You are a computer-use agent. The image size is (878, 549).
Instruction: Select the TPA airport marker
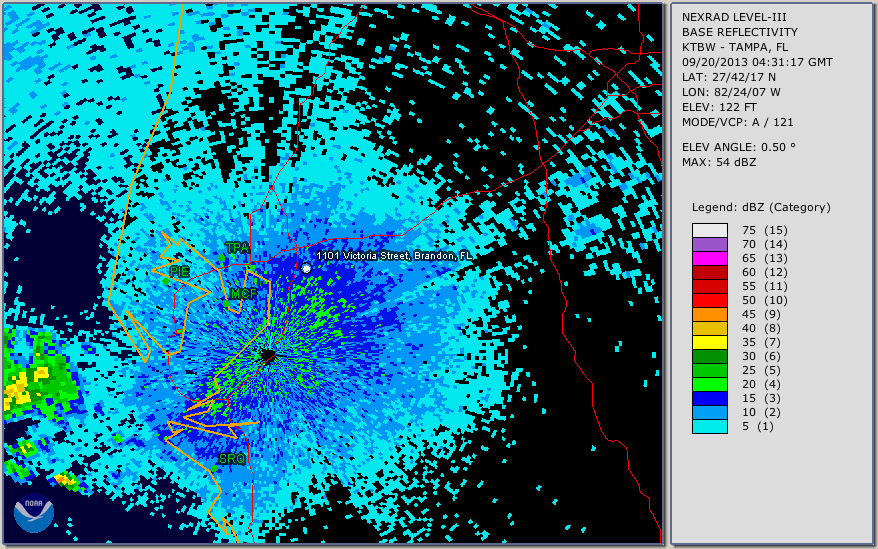[222, 258]
